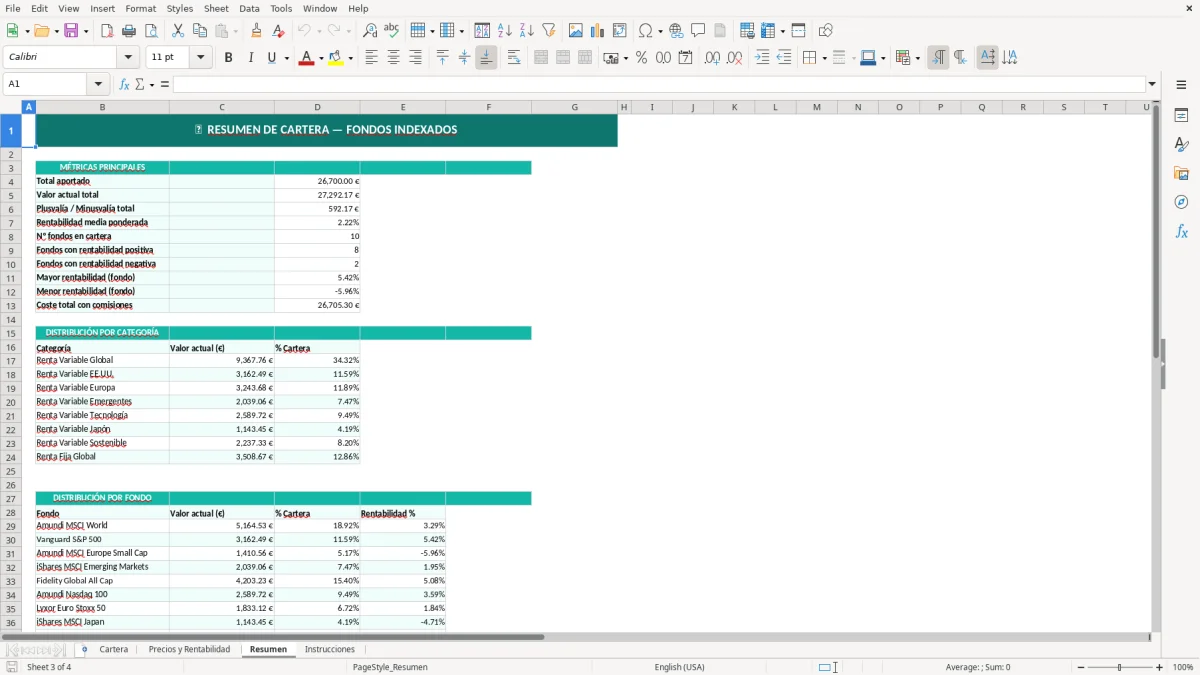
Task: Switch to the Instrucciones sheet tab
Action: (330, 650)
